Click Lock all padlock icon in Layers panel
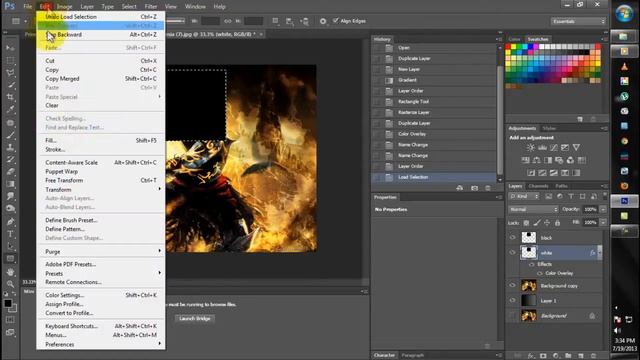This screenshot has width=640, height=360. (x=558, y=222)
